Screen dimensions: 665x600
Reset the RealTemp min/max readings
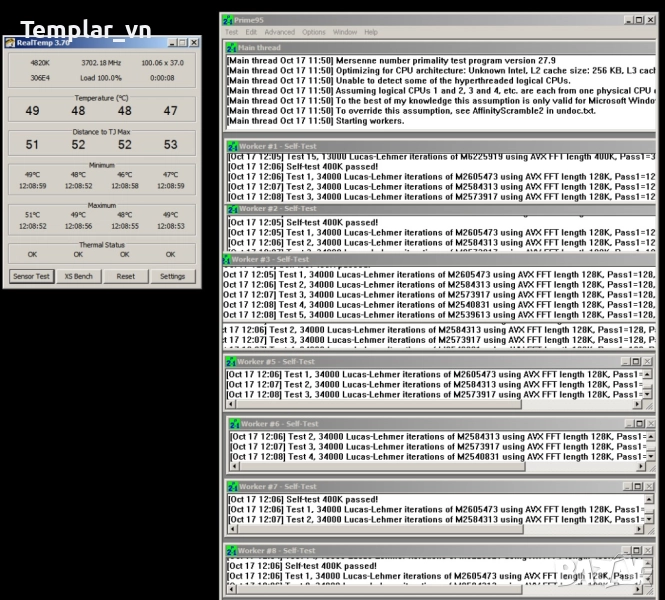pyautogui.click(x=125, y=276)
